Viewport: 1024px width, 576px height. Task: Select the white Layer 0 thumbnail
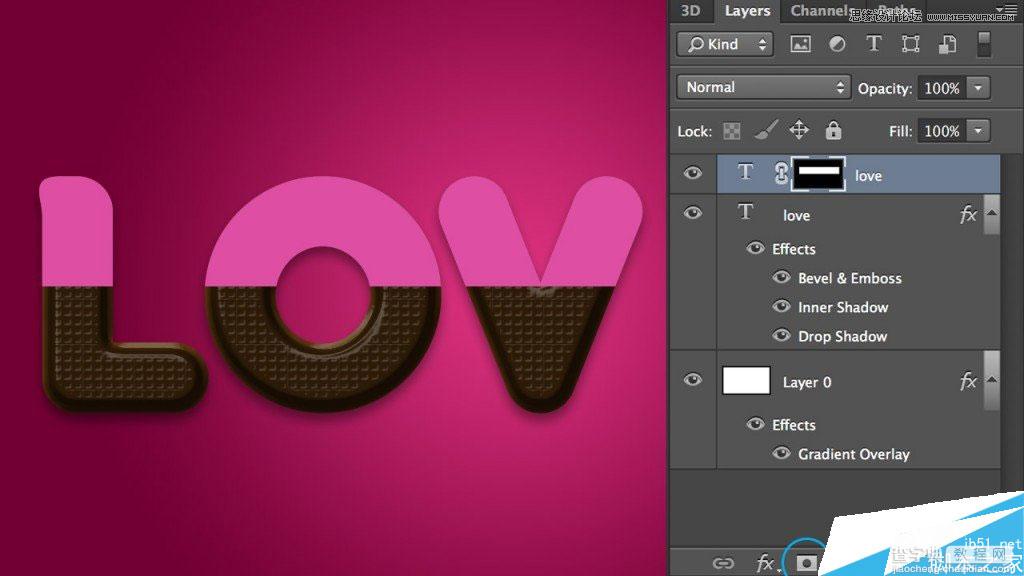pyautogui.click(x=746, y=381)
